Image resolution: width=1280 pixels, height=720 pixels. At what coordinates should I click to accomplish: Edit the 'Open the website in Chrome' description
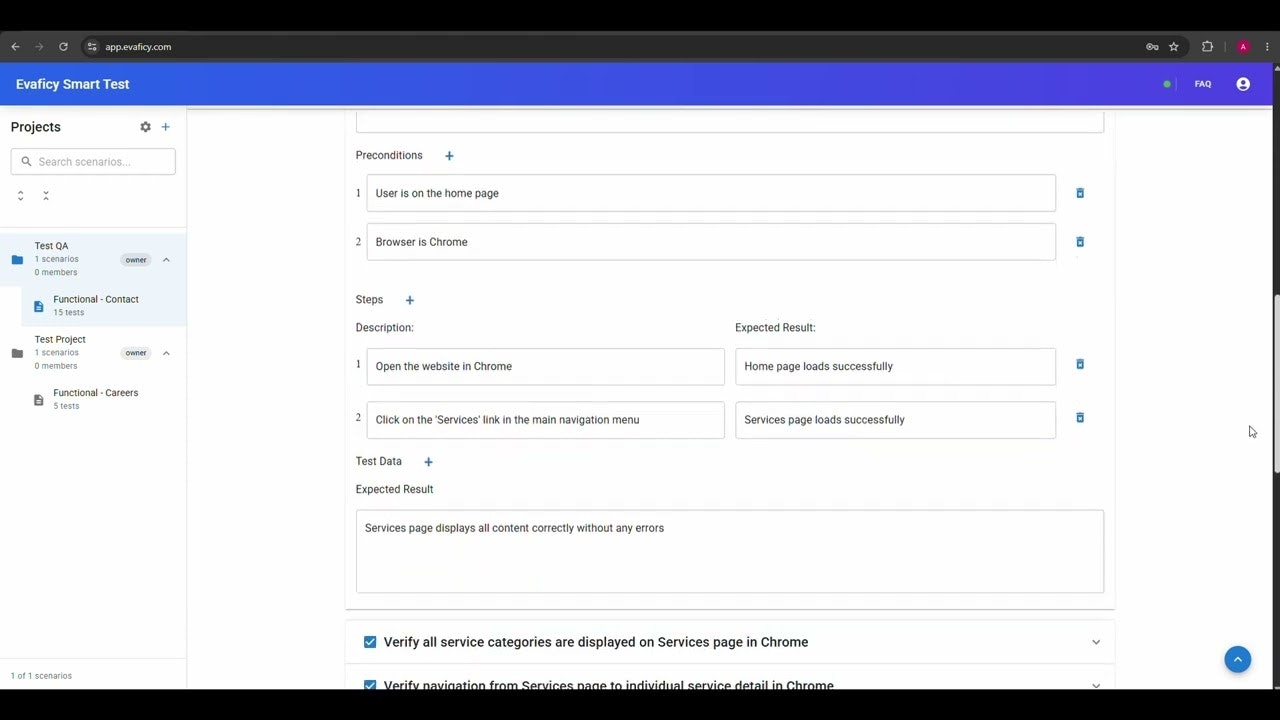click(545, 366)
